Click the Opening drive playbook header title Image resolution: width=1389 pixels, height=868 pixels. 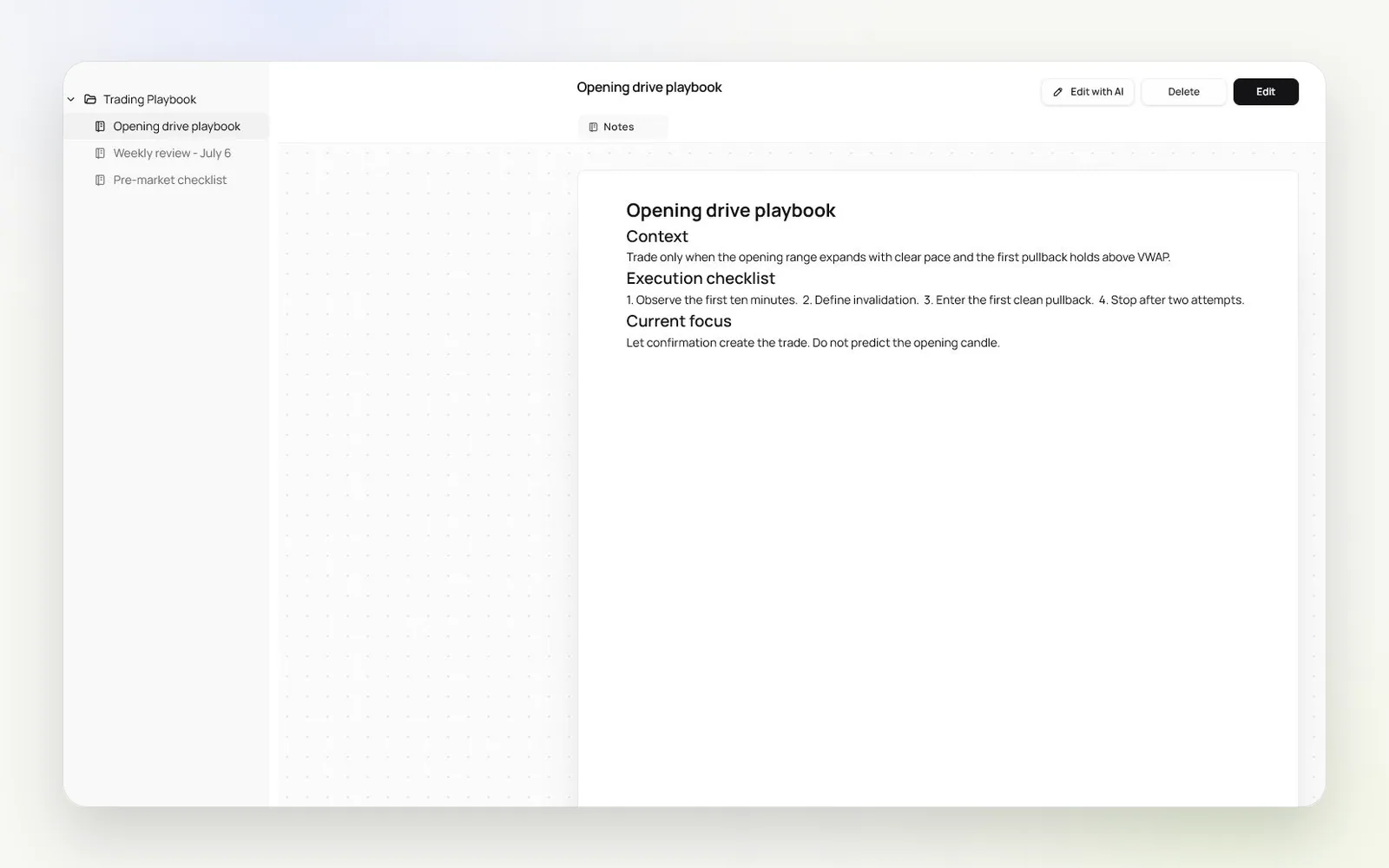tap(649, 87)
